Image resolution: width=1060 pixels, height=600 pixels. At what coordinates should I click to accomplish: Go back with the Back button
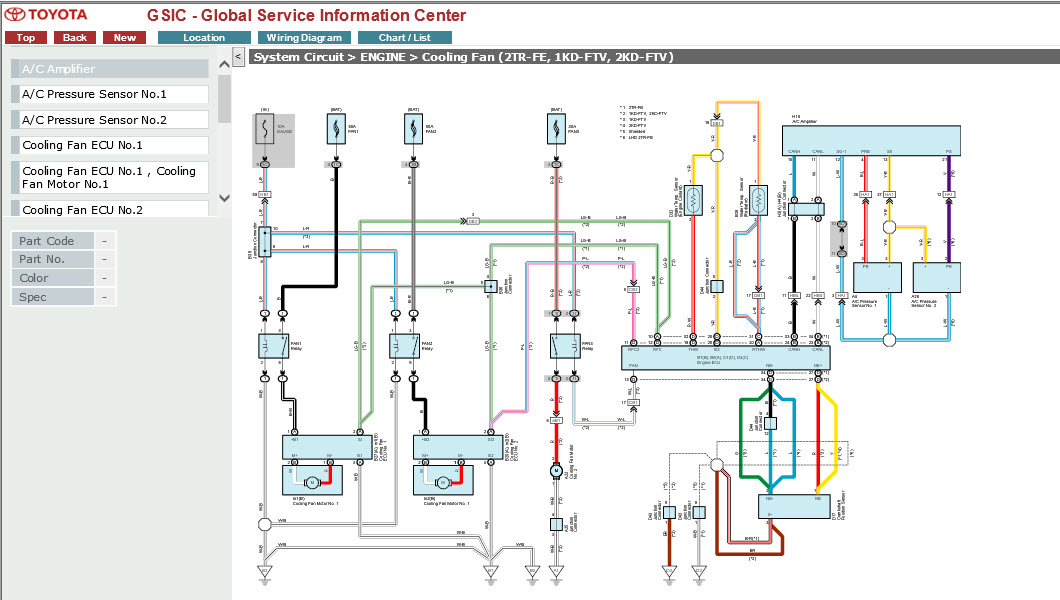(x=74, y=38)
